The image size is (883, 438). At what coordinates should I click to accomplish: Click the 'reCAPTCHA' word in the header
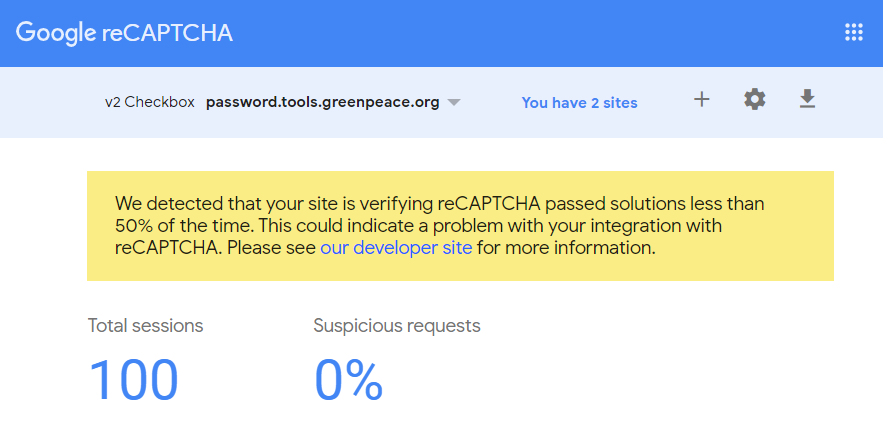(x=167, y=33)
